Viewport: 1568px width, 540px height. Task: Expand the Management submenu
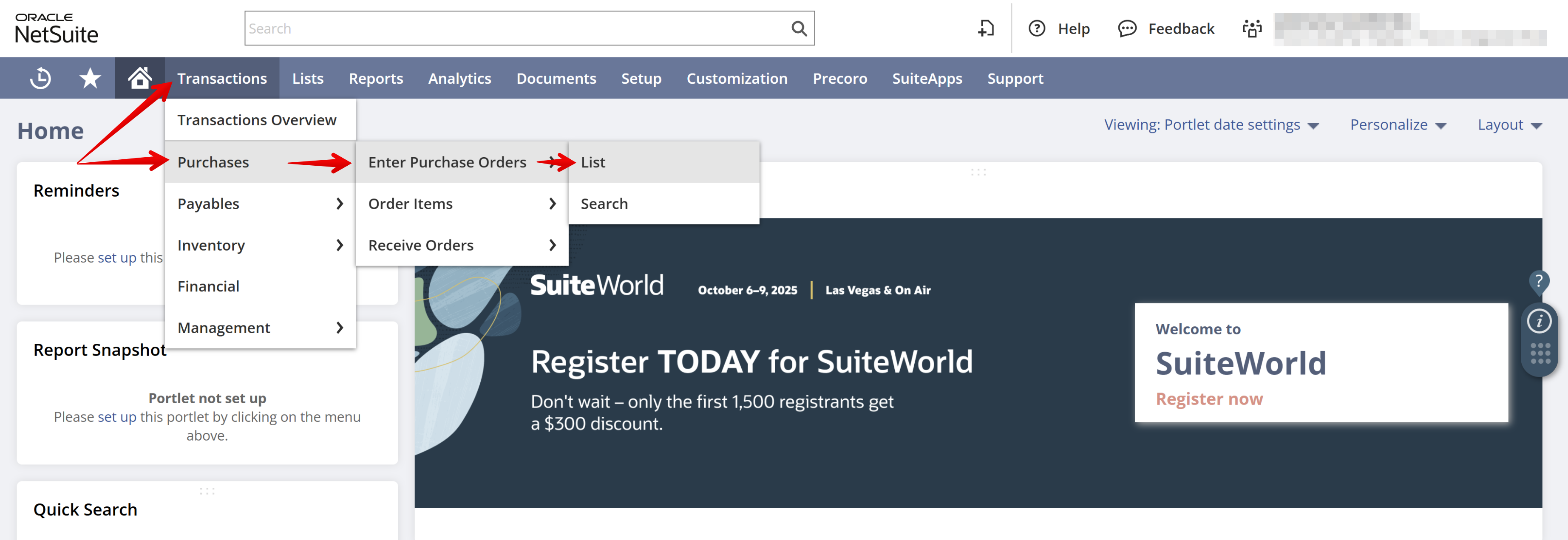click(260, 328)
